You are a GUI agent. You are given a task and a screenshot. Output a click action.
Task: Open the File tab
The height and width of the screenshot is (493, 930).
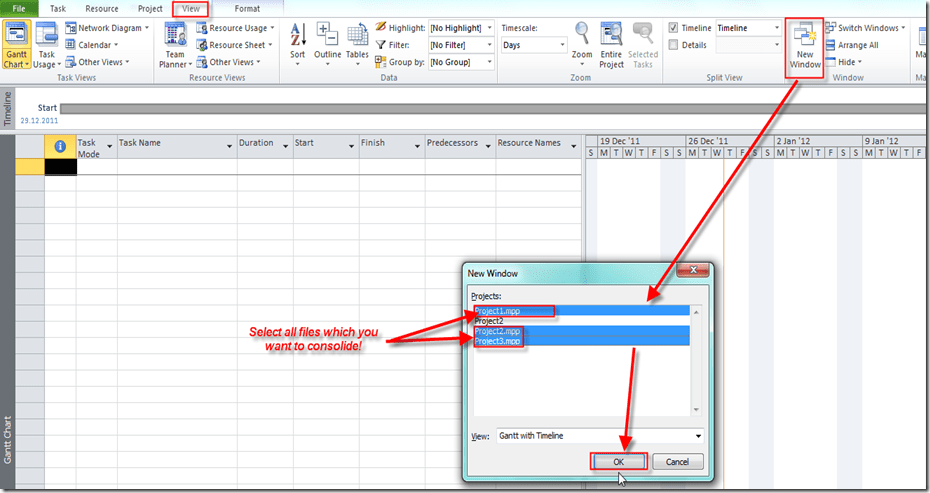tap(19, 9)
